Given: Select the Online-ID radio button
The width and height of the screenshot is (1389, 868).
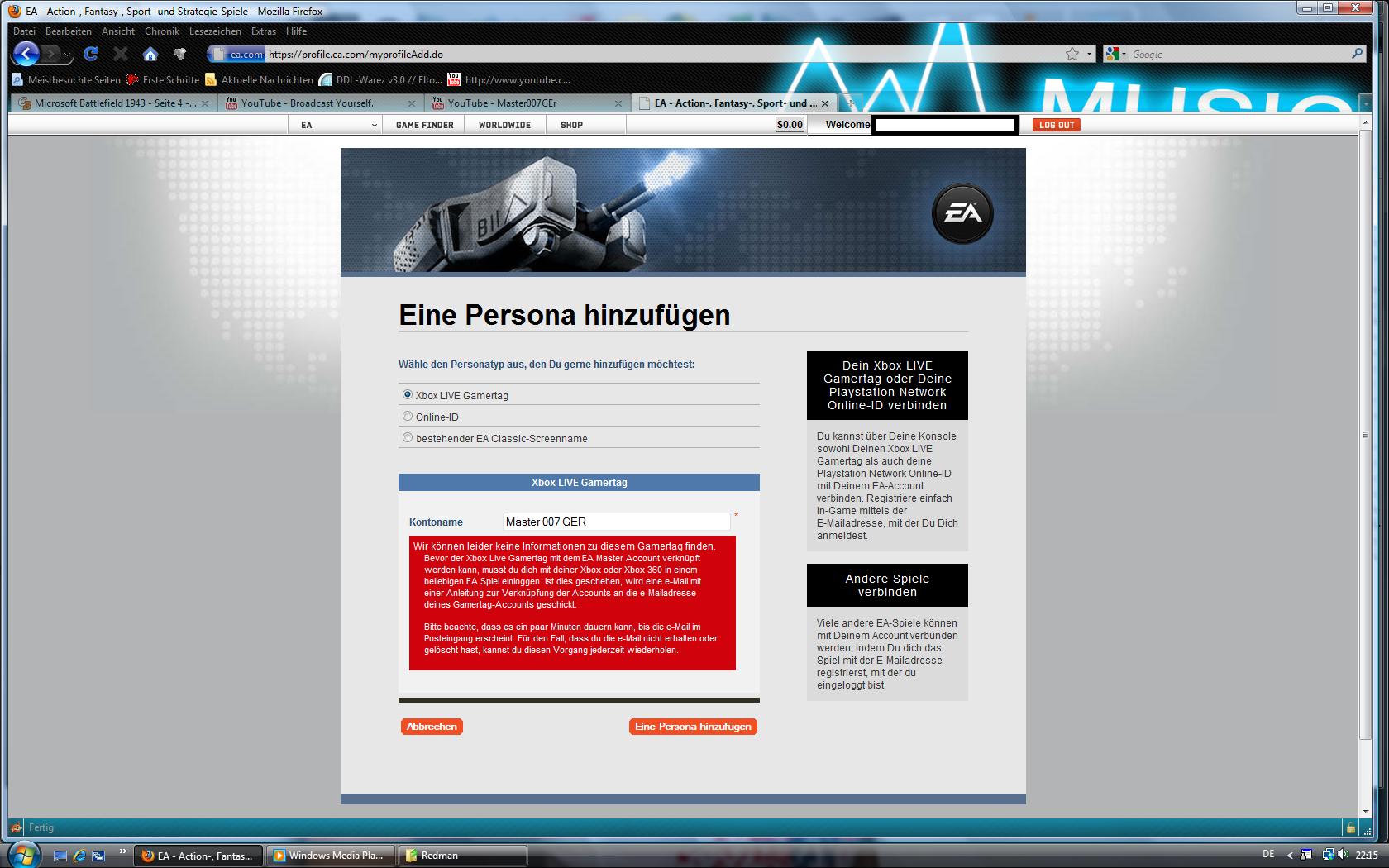Looking at the screenshot, I should pos(408,417).
